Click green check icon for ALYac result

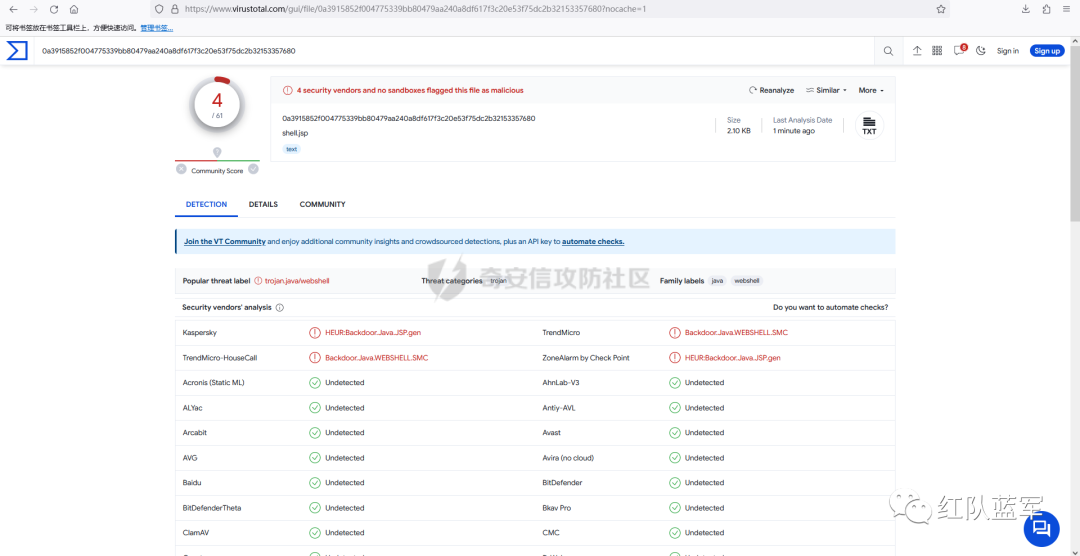point(315,408)
